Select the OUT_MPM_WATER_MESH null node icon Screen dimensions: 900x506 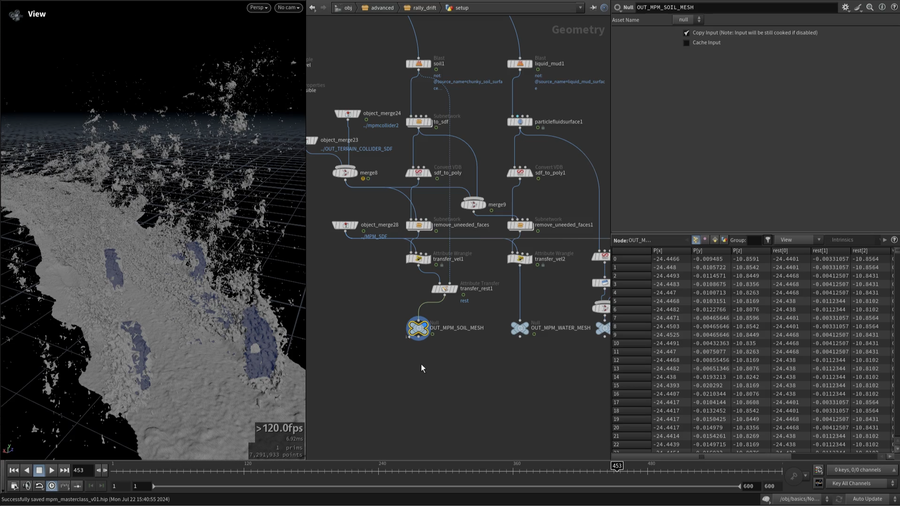pyautogui.click(x=519, y=328)
